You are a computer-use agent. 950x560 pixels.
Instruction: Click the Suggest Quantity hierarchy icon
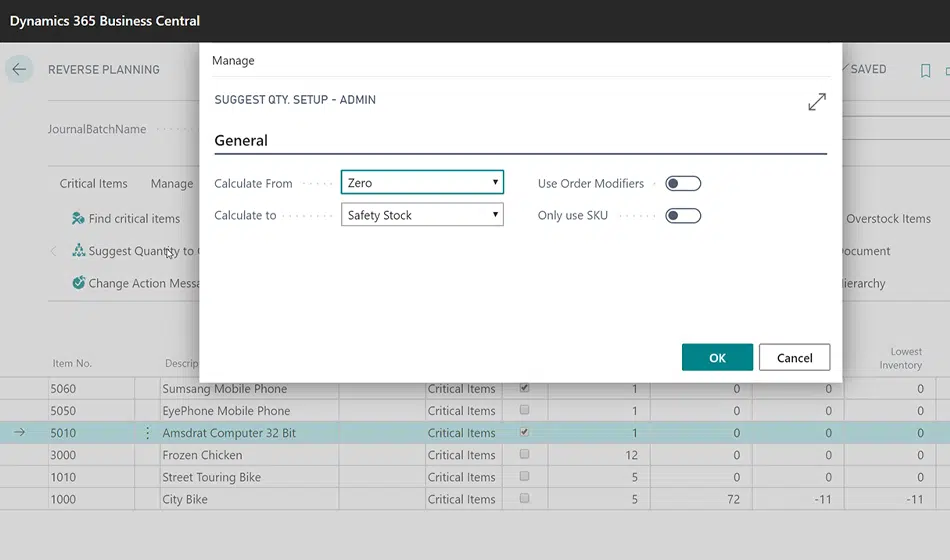(x=78, y=251)
